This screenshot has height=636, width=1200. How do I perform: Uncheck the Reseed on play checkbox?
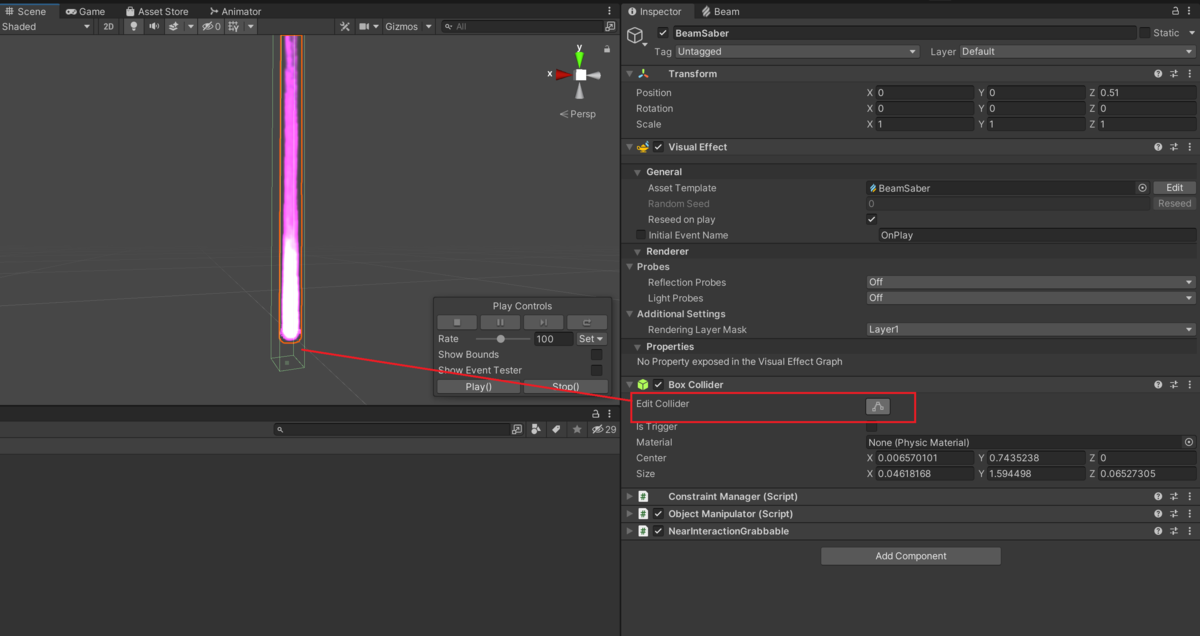[x=872, y=219]
